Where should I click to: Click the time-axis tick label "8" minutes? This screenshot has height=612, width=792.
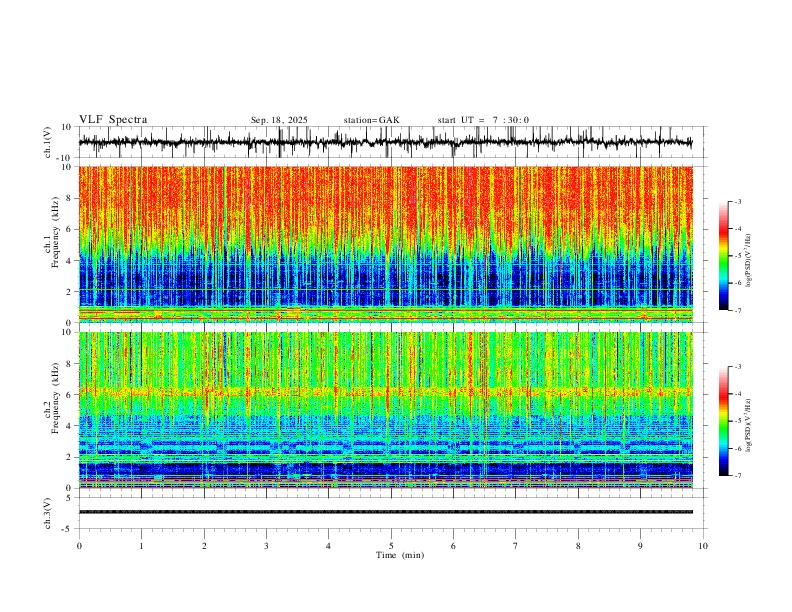click(x=578, y=546)
